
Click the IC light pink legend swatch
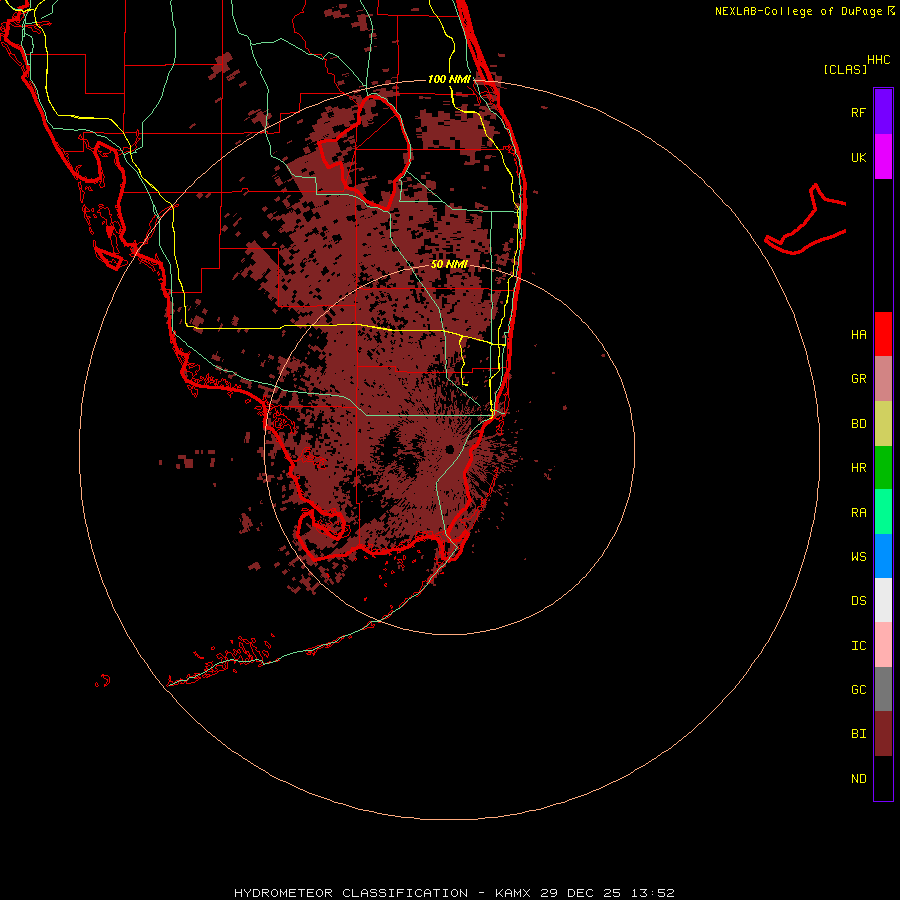point(883,645)
